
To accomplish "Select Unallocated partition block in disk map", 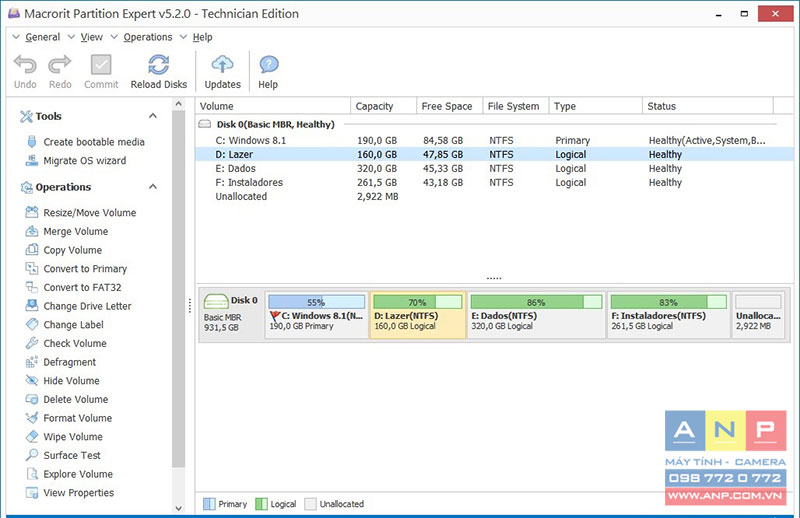I will 758,315.
